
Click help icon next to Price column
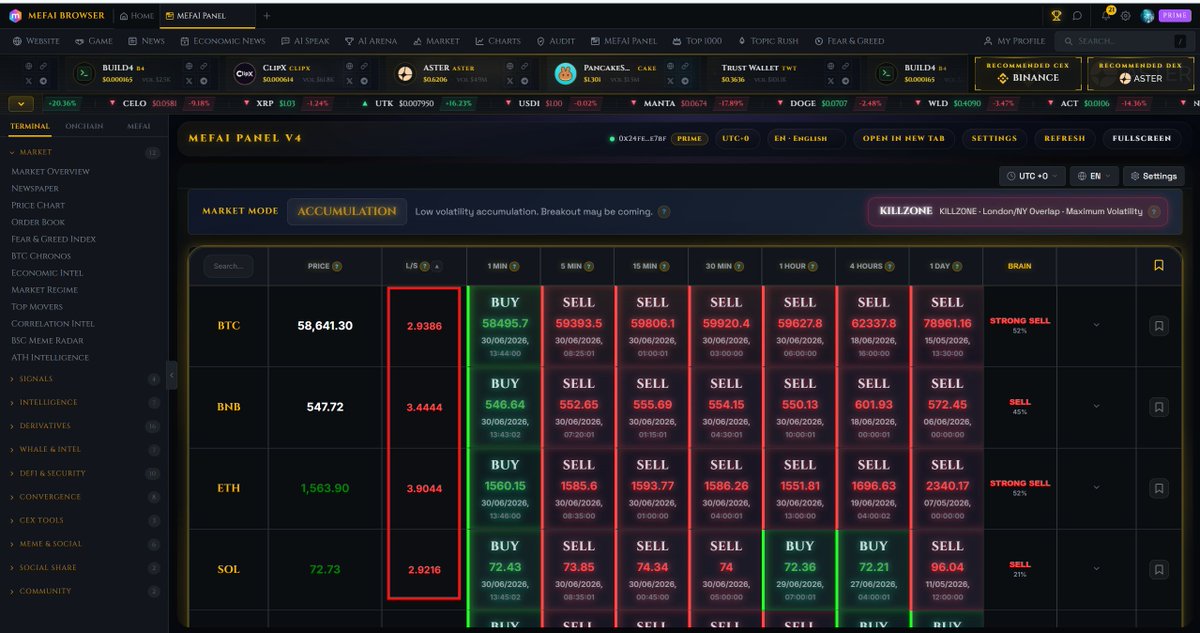[x=337, y=267]
